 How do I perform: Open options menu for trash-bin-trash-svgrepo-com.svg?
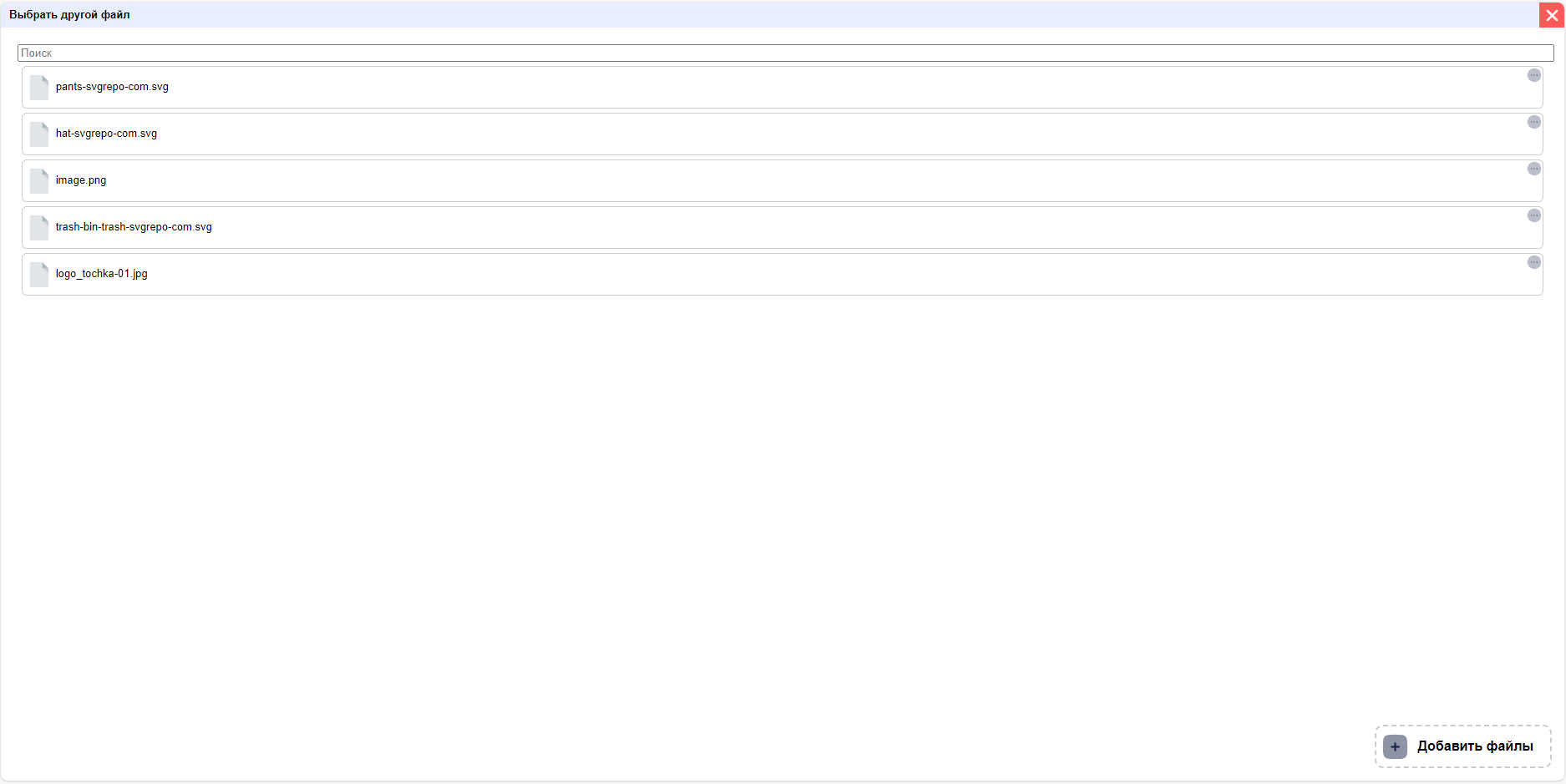(1534, 215)
